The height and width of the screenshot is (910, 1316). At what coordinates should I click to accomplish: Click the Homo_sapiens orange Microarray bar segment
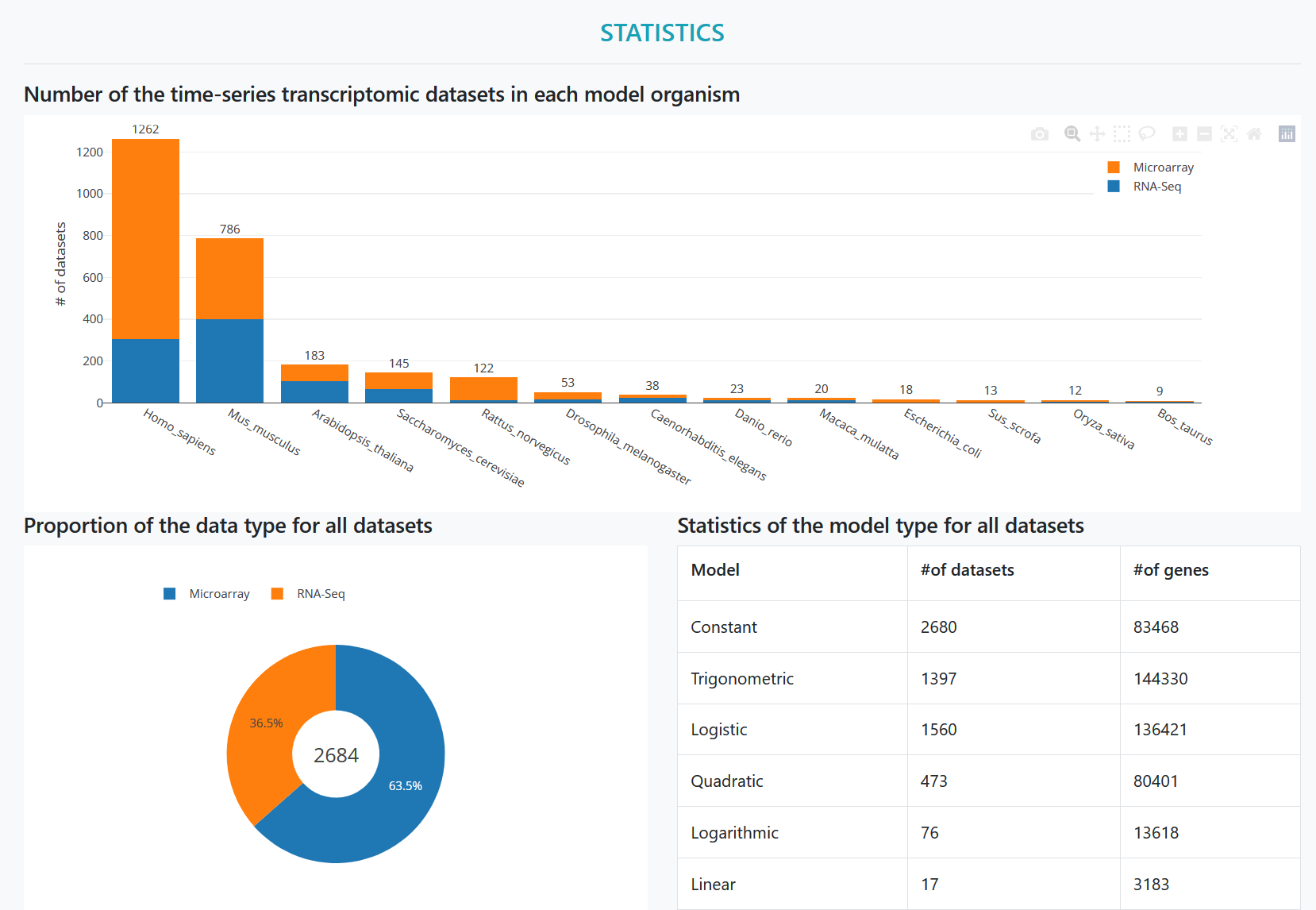click(145, 238)
